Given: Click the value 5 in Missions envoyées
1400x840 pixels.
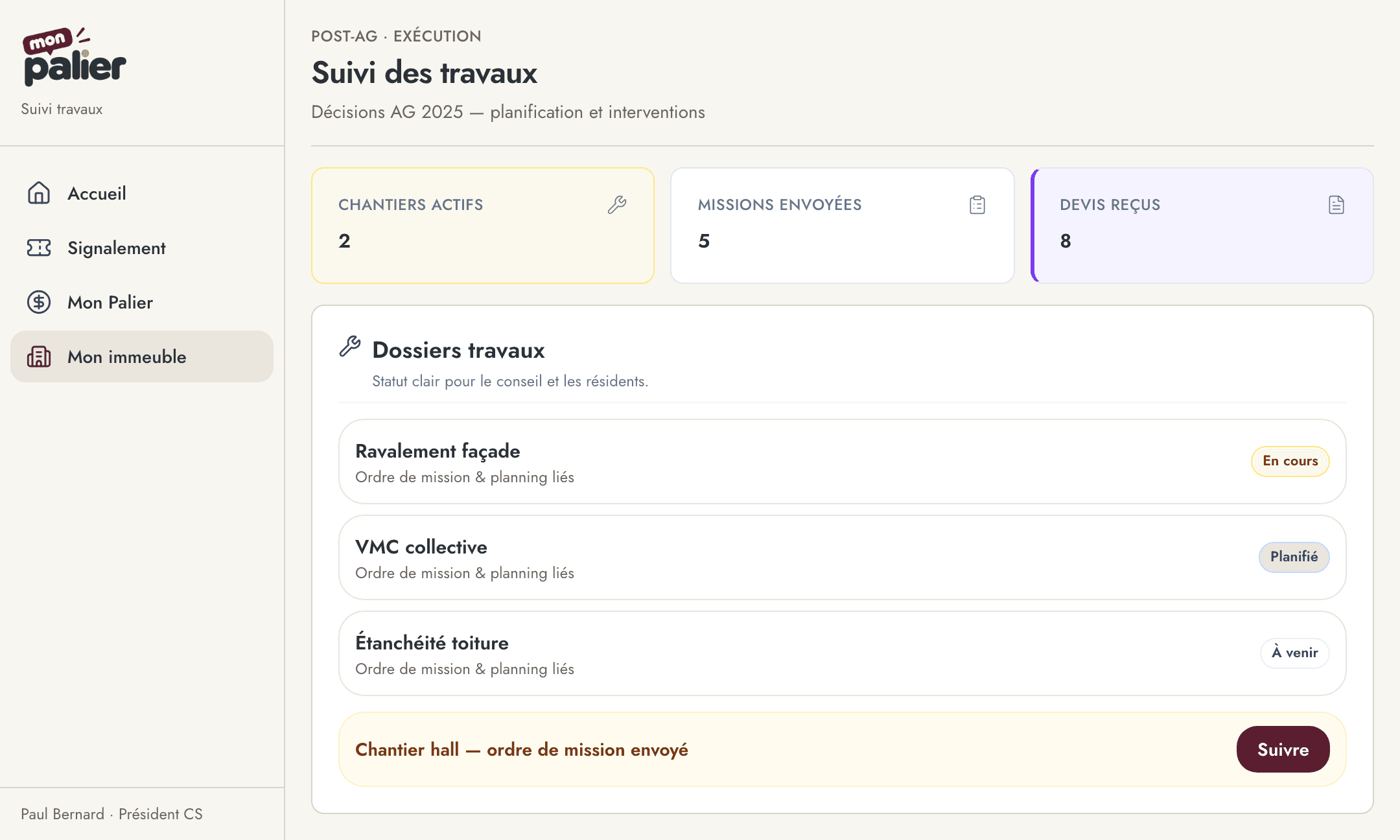Looking at the screenshot, I should pyautogui.click(x=704, y=241).
